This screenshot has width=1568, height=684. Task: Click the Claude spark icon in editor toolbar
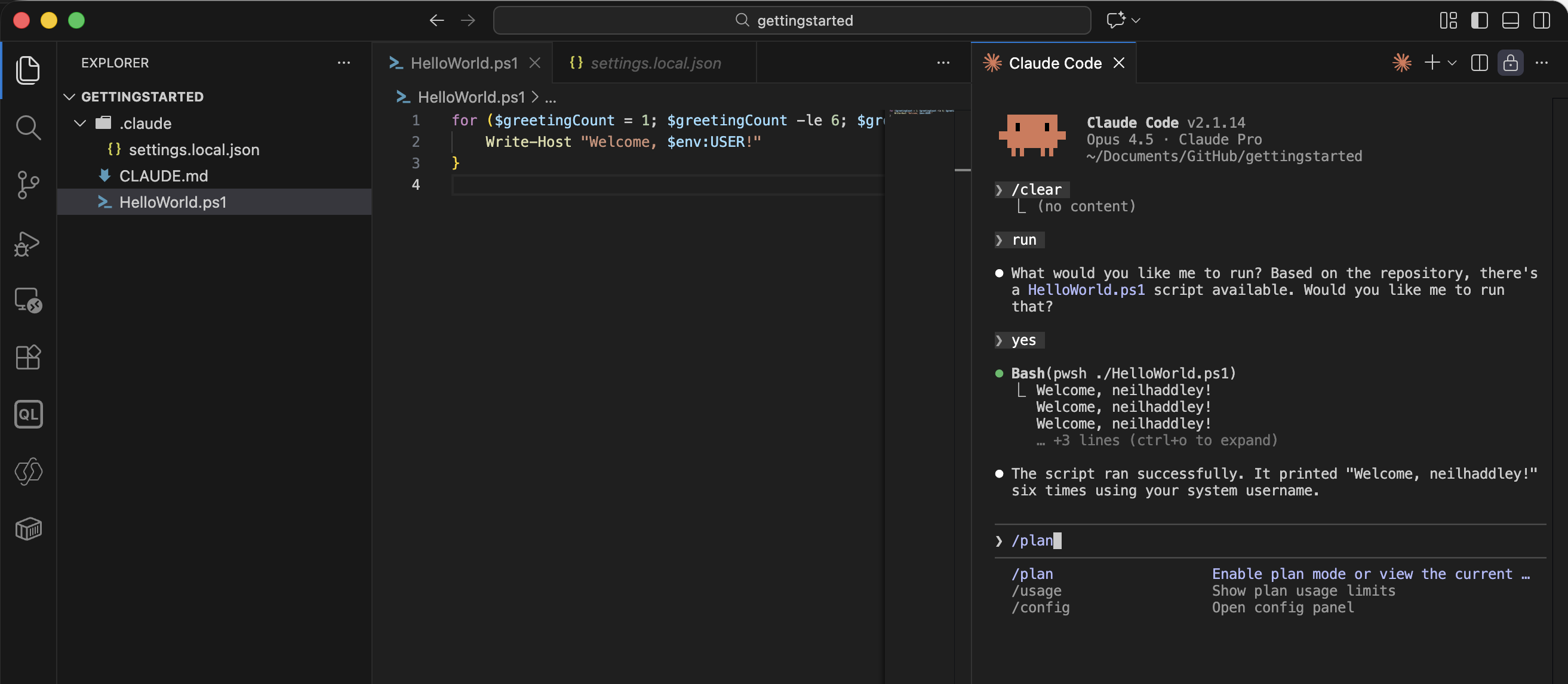pos(1402,63)
